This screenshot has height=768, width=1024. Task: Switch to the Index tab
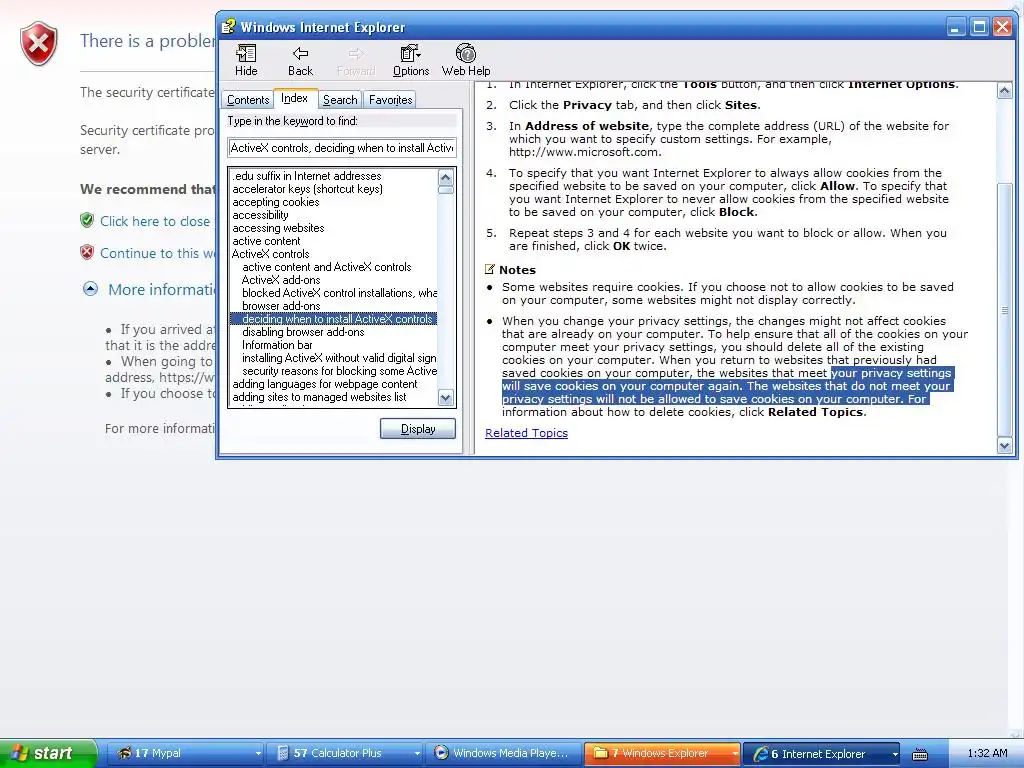coord(295,98)
